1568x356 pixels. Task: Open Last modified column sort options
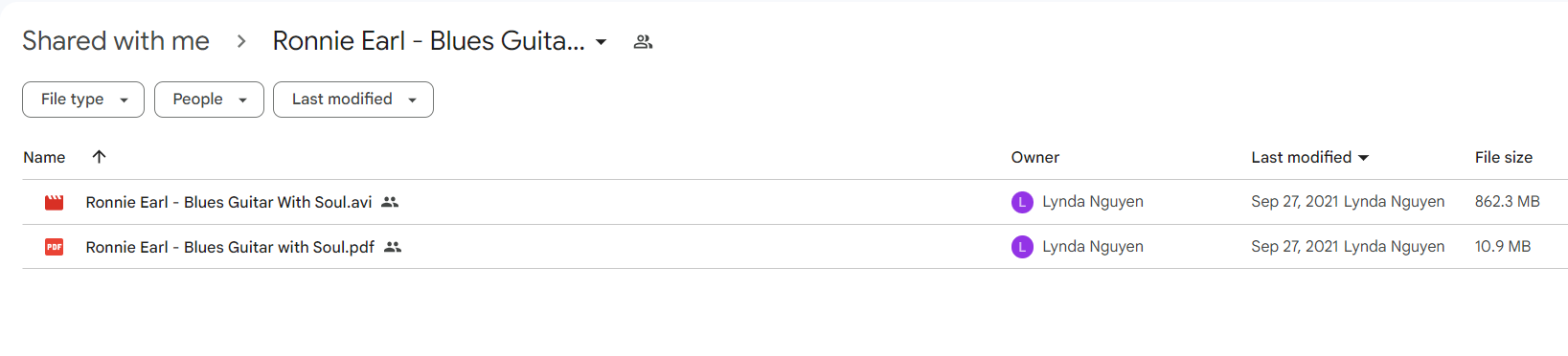1310,157
